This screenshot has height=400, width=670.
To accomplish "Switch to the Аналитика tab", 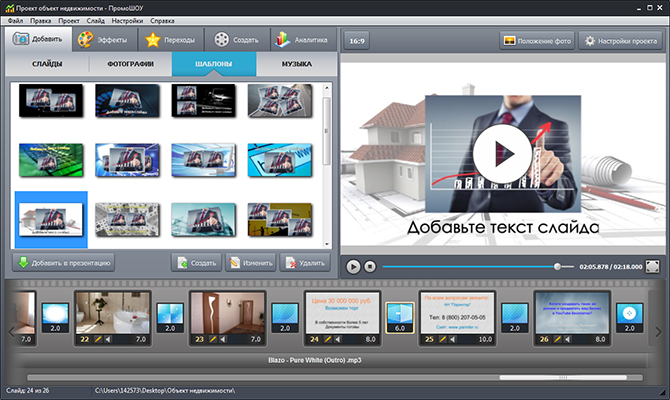I will coord(301,40).
